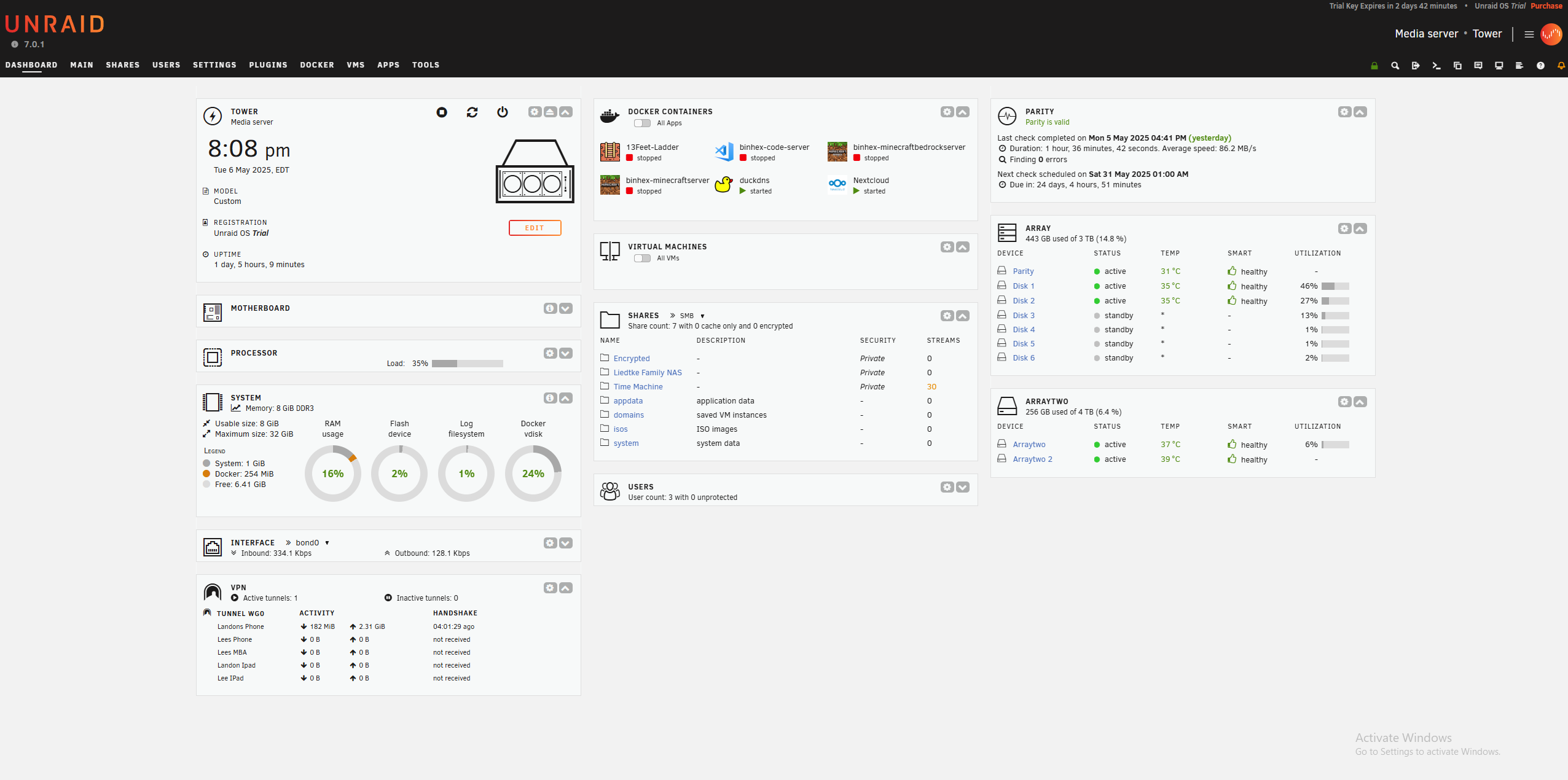
Task: Collapse the Tower tile with the chevron
Action: tap(566, 112)
